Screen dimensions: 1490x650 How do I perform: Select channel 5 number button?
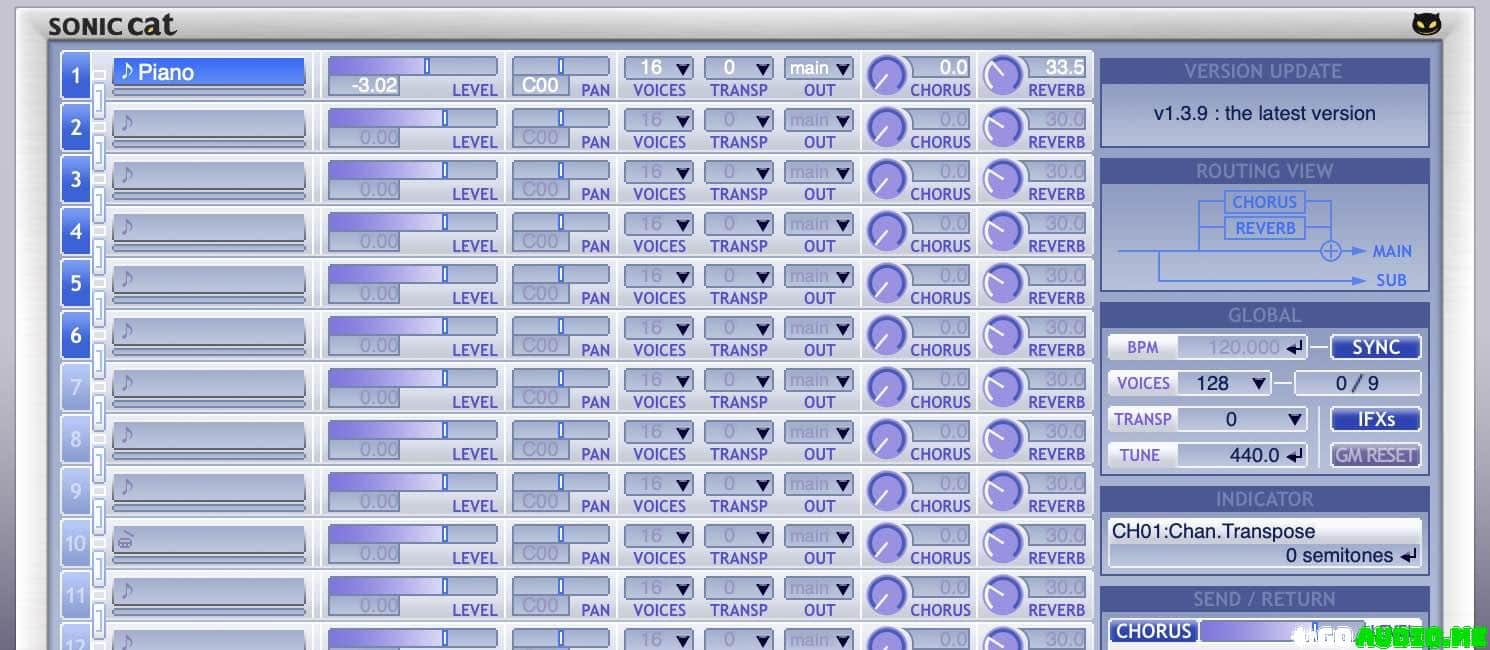75,284
